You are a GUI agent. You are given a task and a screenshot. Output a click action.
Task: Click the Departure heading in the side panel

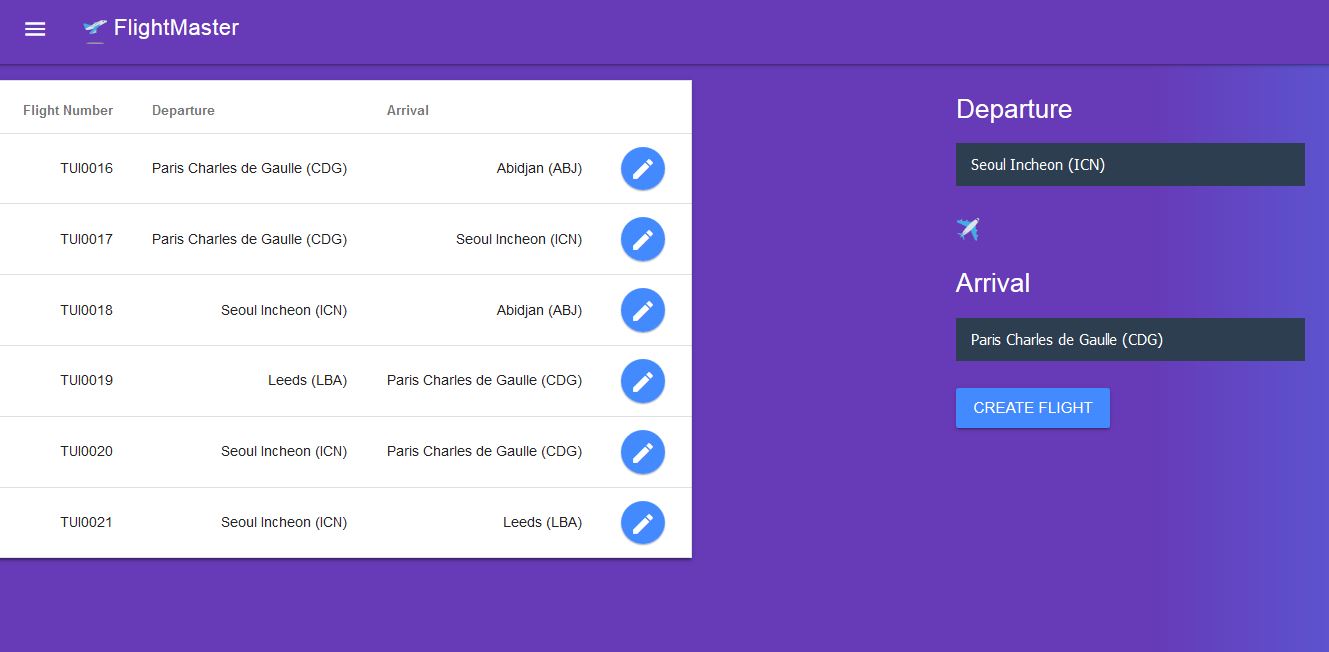(x=1014, y=109)
